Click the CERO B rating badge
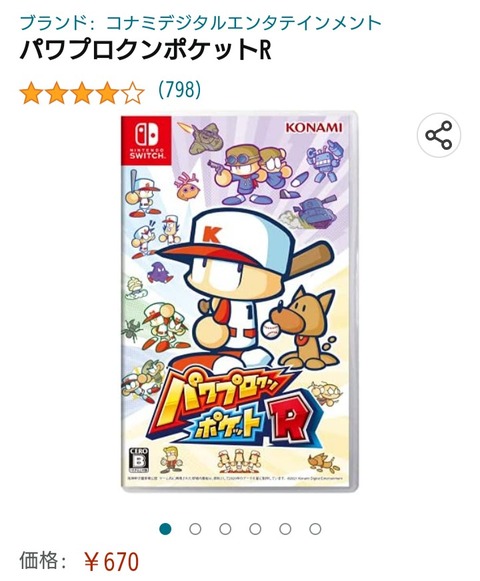The image size is (480, 581). click(x=139, y=460)
